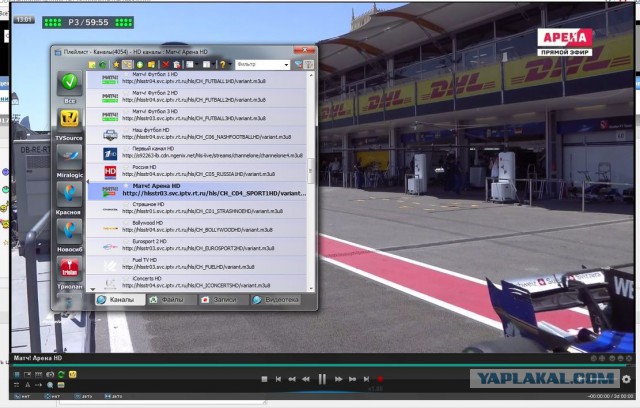Select channel Eurosport 2 HD
Screen dimensions: 640x408
196,245
